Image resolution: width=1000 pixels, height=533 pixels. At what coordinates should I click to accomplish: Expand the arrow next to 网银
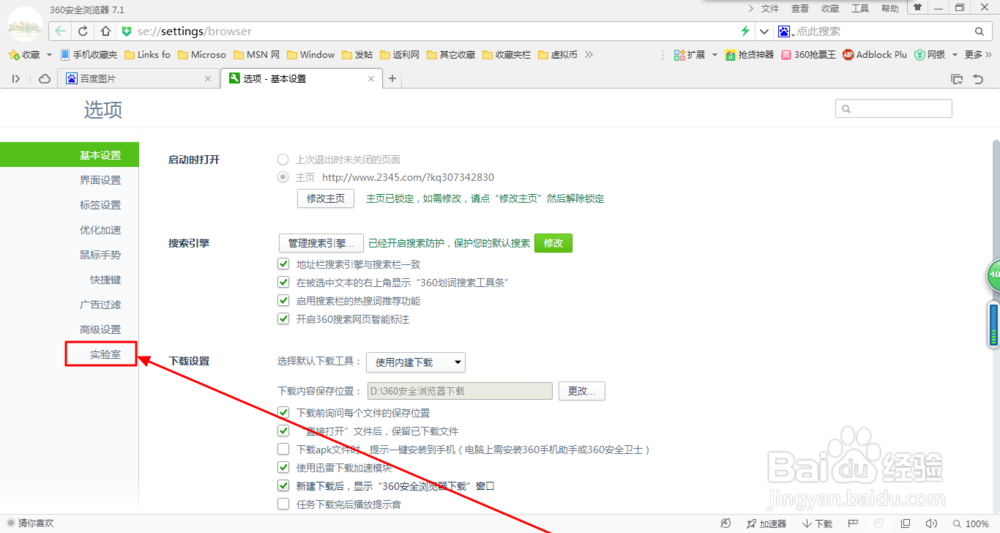(955, 55)
